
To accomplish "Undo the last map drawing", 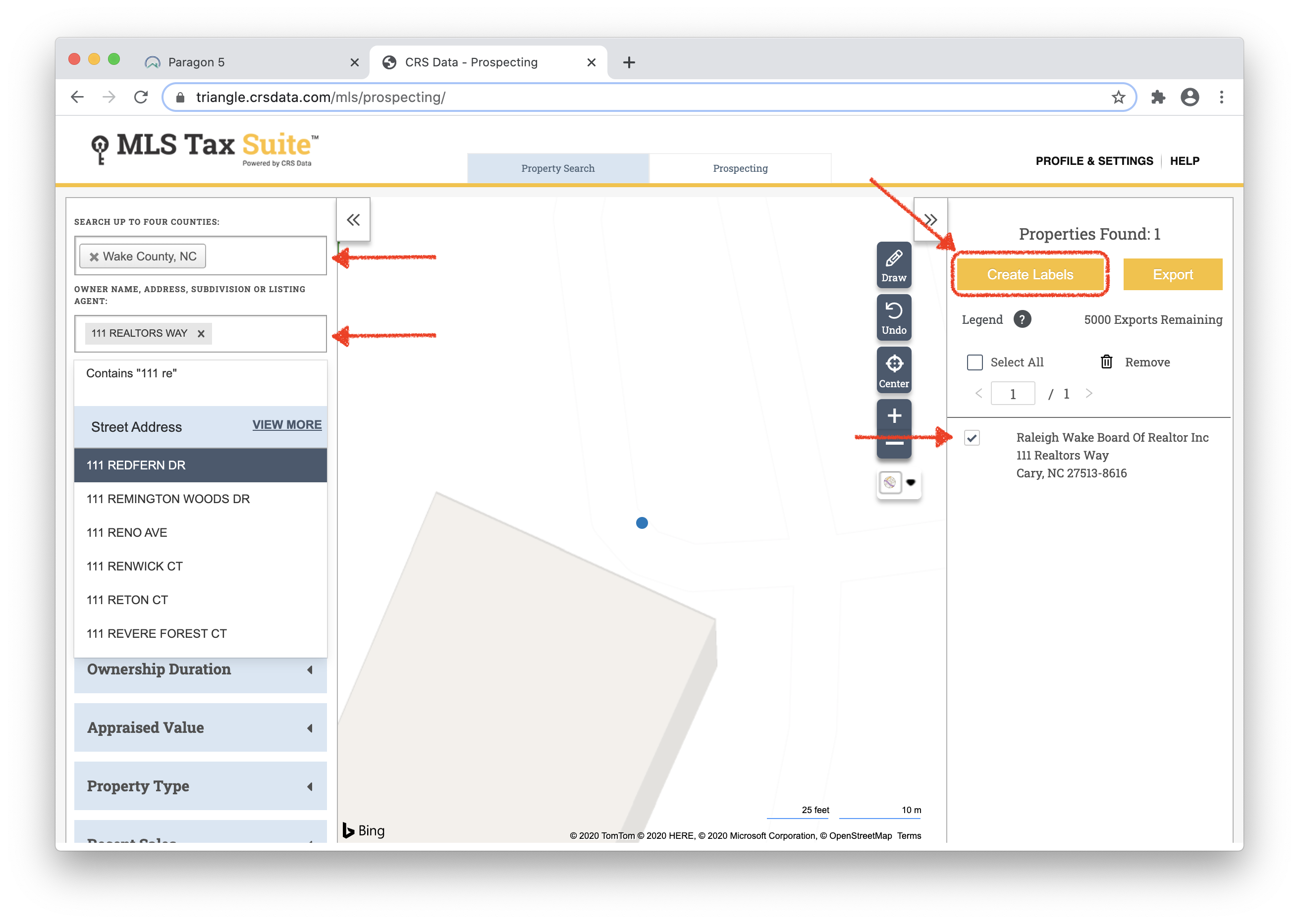I will click(x=893, y=317).
